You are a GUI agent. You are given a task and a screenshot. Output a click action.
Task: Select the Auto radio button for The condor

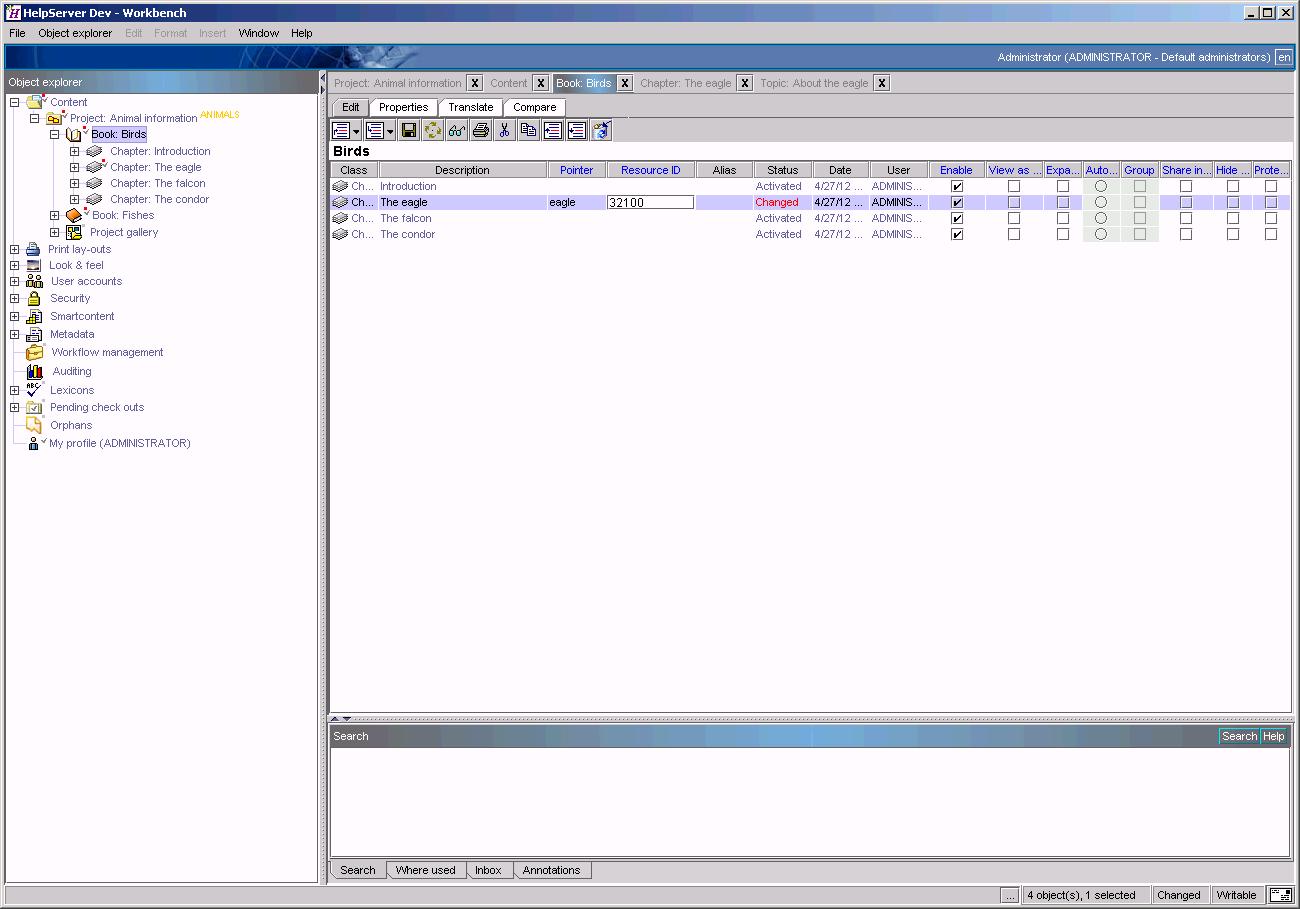click(x=1100, y=234)
